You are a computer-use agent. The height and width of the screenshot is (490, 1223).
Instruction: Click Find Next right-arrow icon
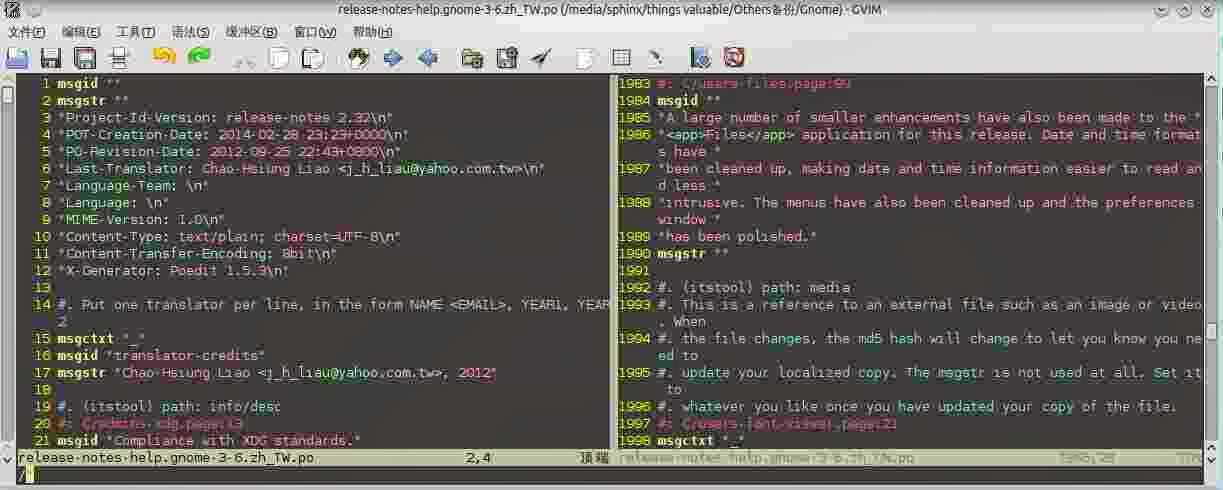click(x=393, y=58)
